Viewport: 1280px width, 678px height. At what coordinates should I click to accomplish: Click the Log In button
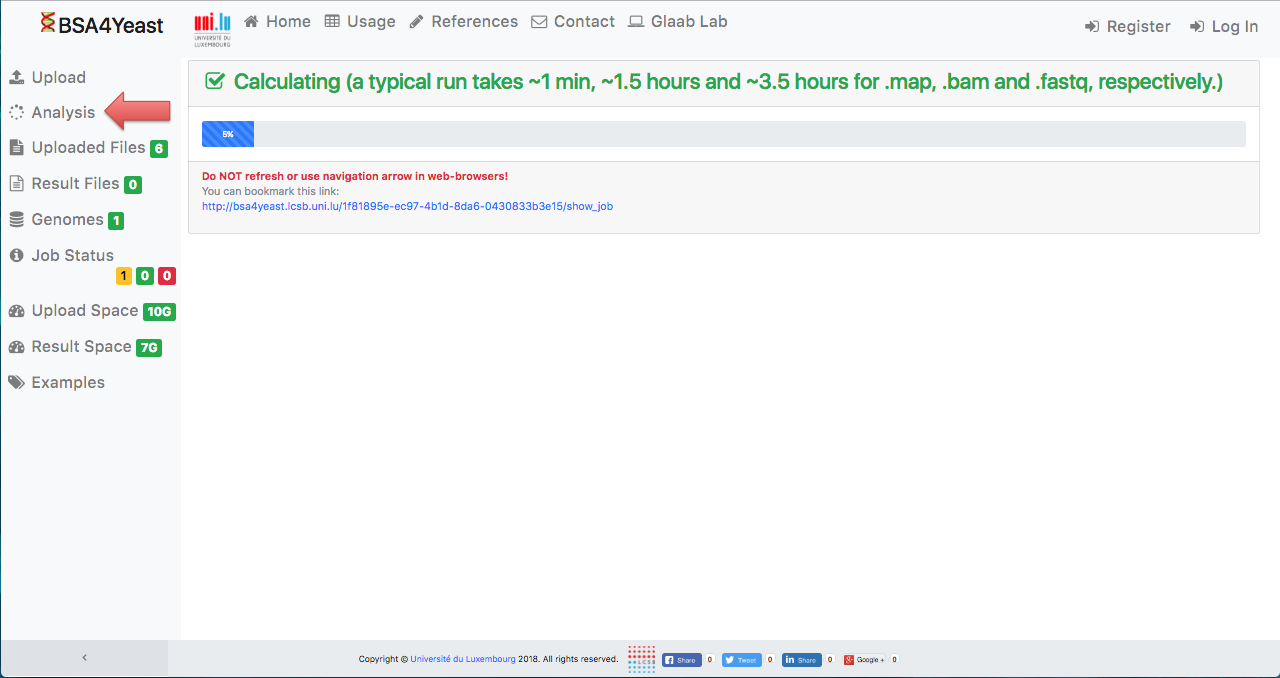click(1224, 27)
